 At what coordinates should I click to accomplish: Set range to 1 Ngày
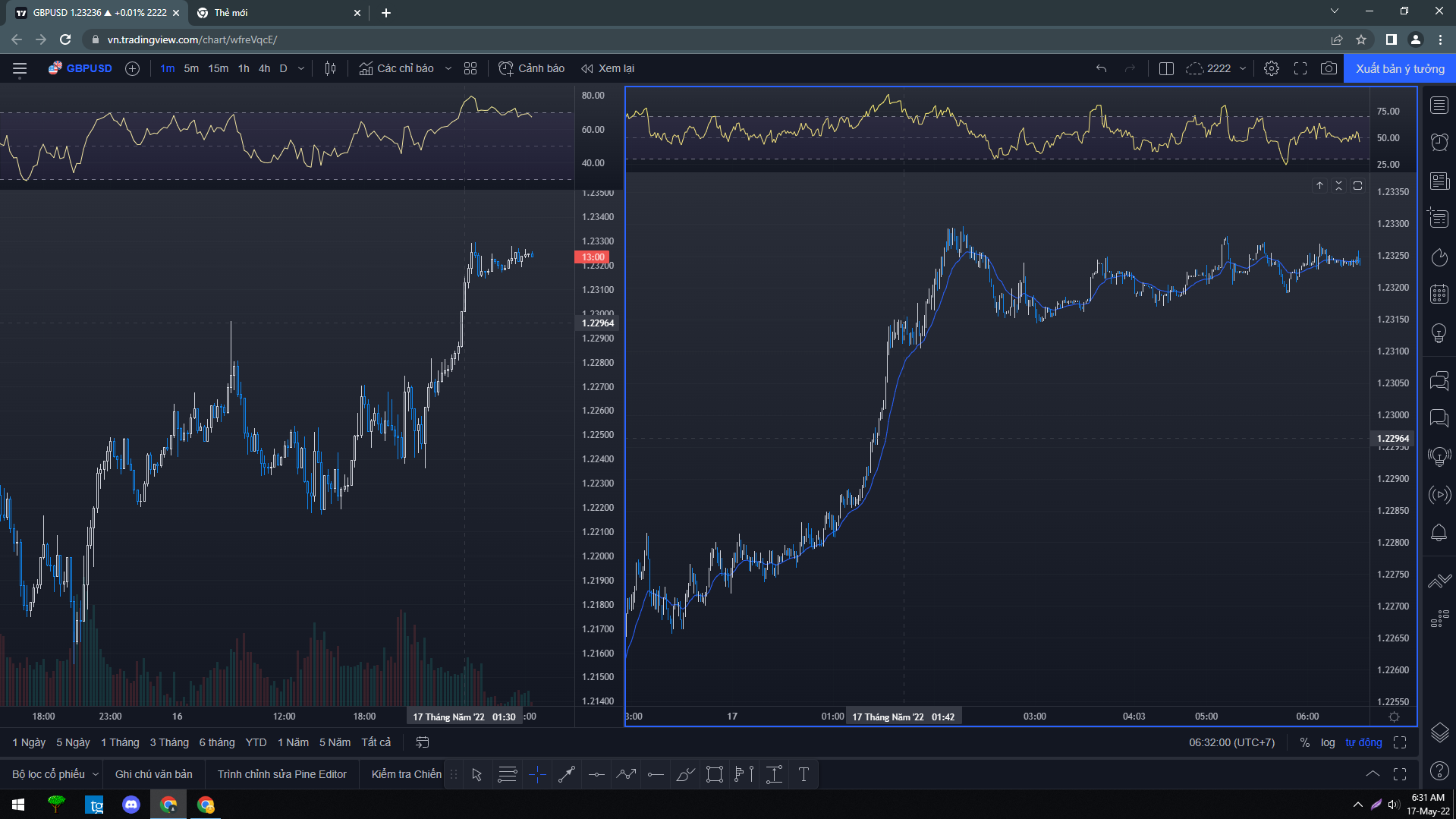(29, 742)
